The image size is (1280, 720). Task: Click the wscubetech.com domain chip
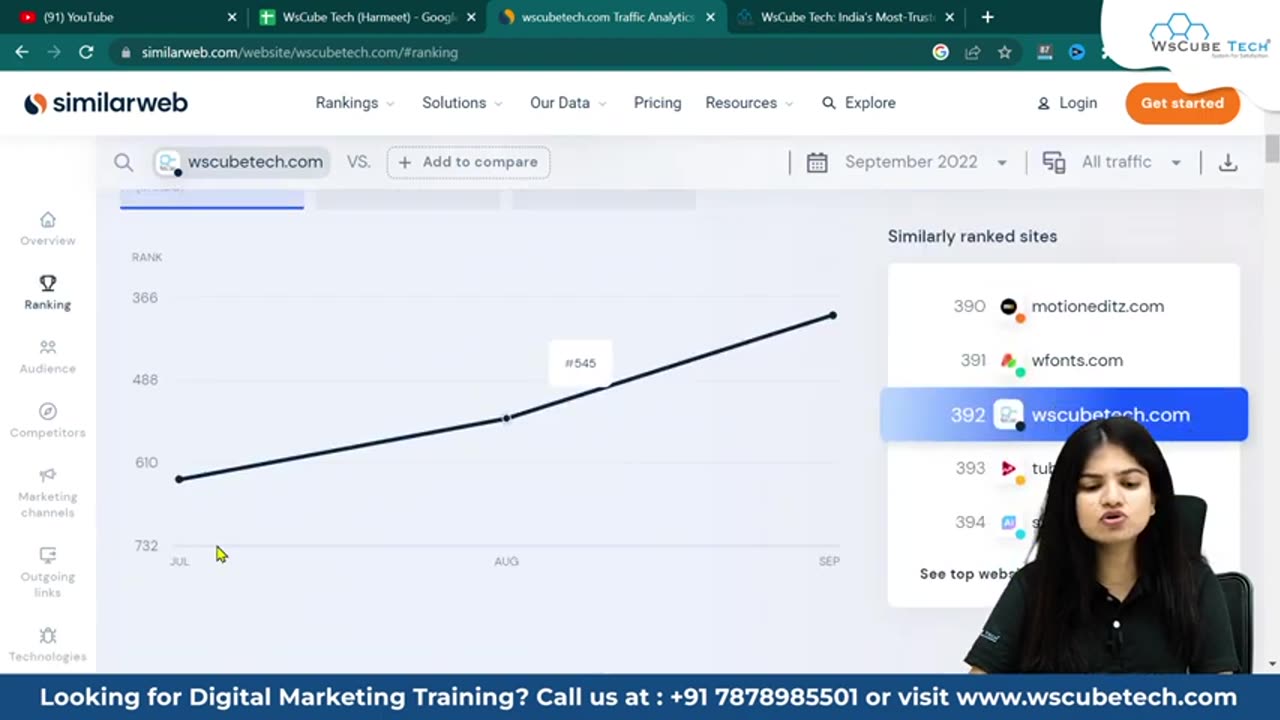coord(241,162)
